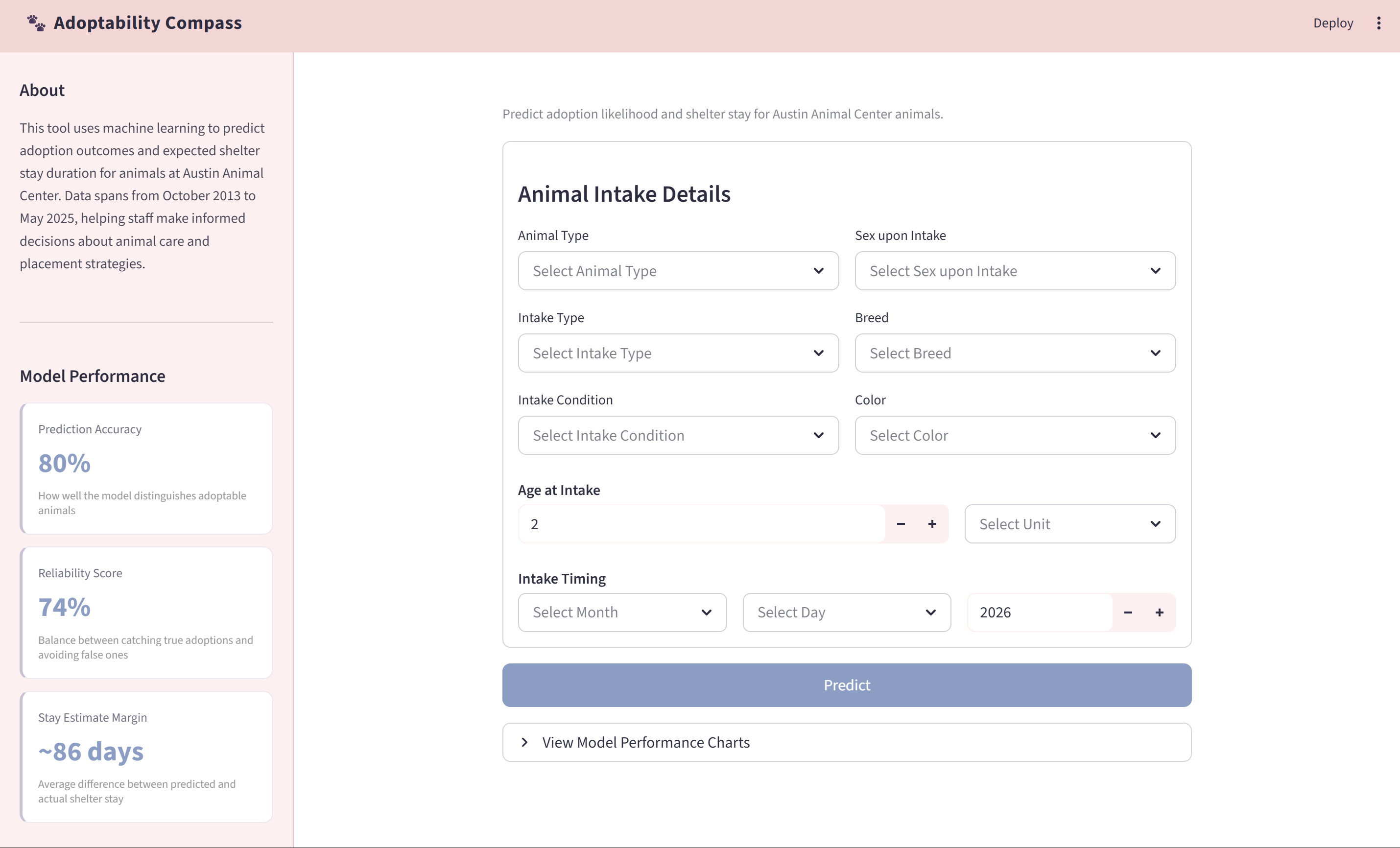Open the Select Month dropdown
The height and width of the screenshot is (848, 1400).
click(622, 612)
